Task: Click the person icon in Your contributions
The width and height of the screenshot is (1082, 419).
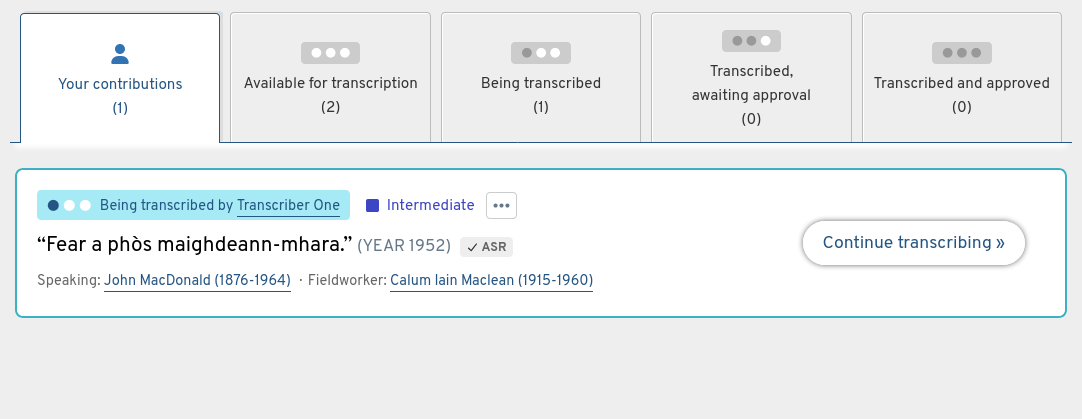Action: 120,53
